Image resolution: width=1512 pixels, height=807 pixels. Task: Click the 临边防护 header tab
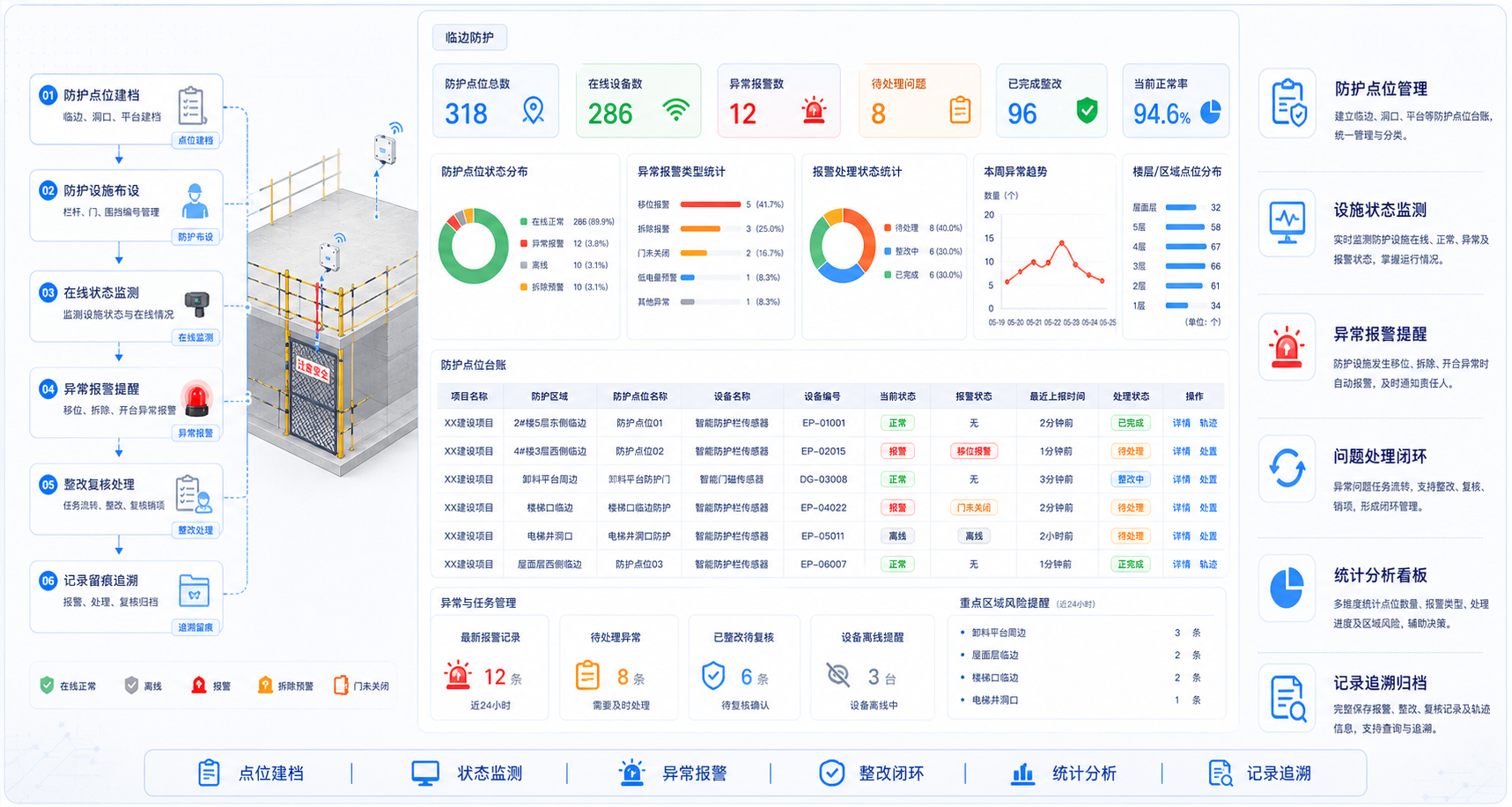pyautogui.click(x=469, y=38)
